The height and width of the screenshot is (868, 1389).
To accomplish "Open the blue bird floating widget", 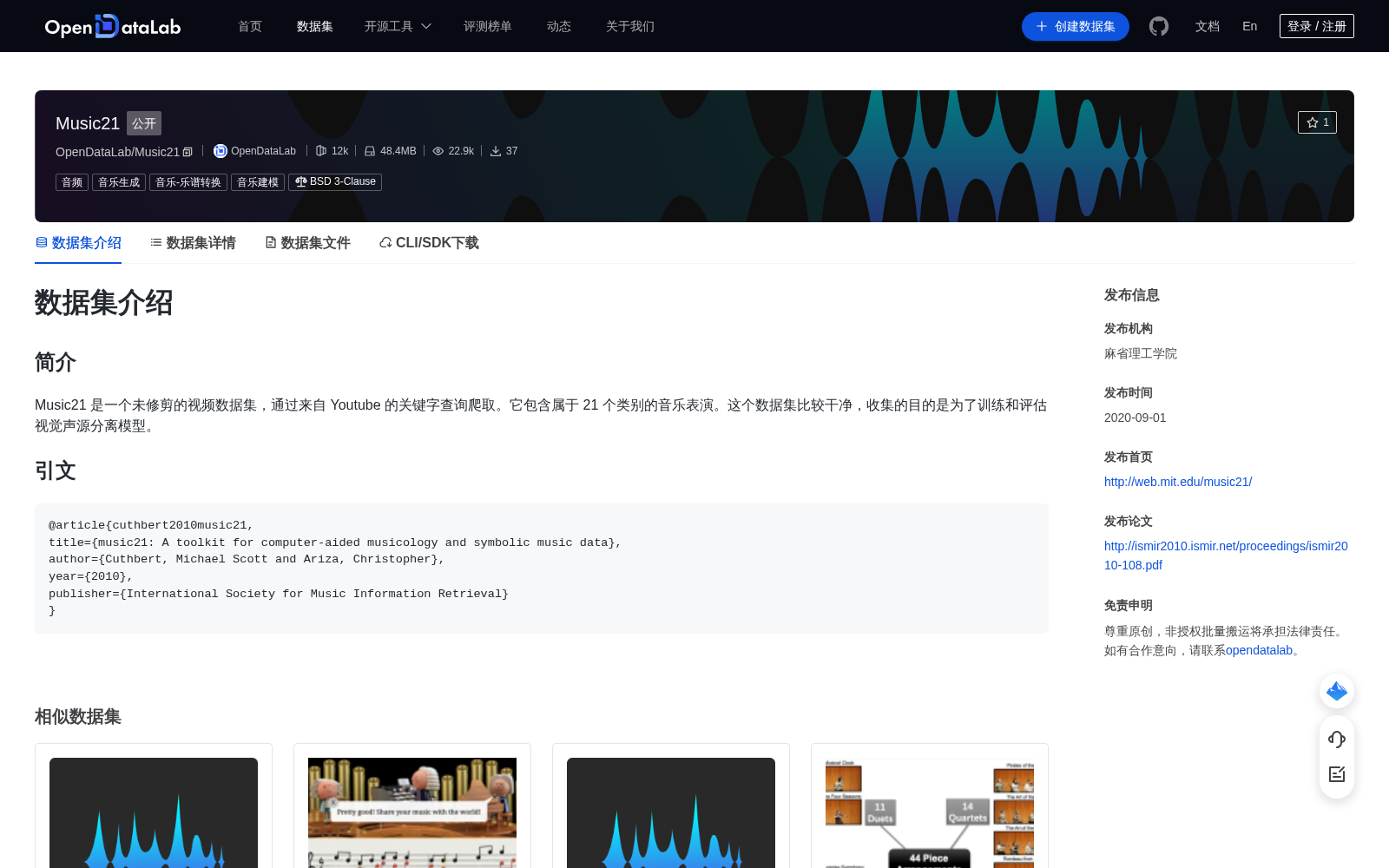I will [x=1337, y=691].
